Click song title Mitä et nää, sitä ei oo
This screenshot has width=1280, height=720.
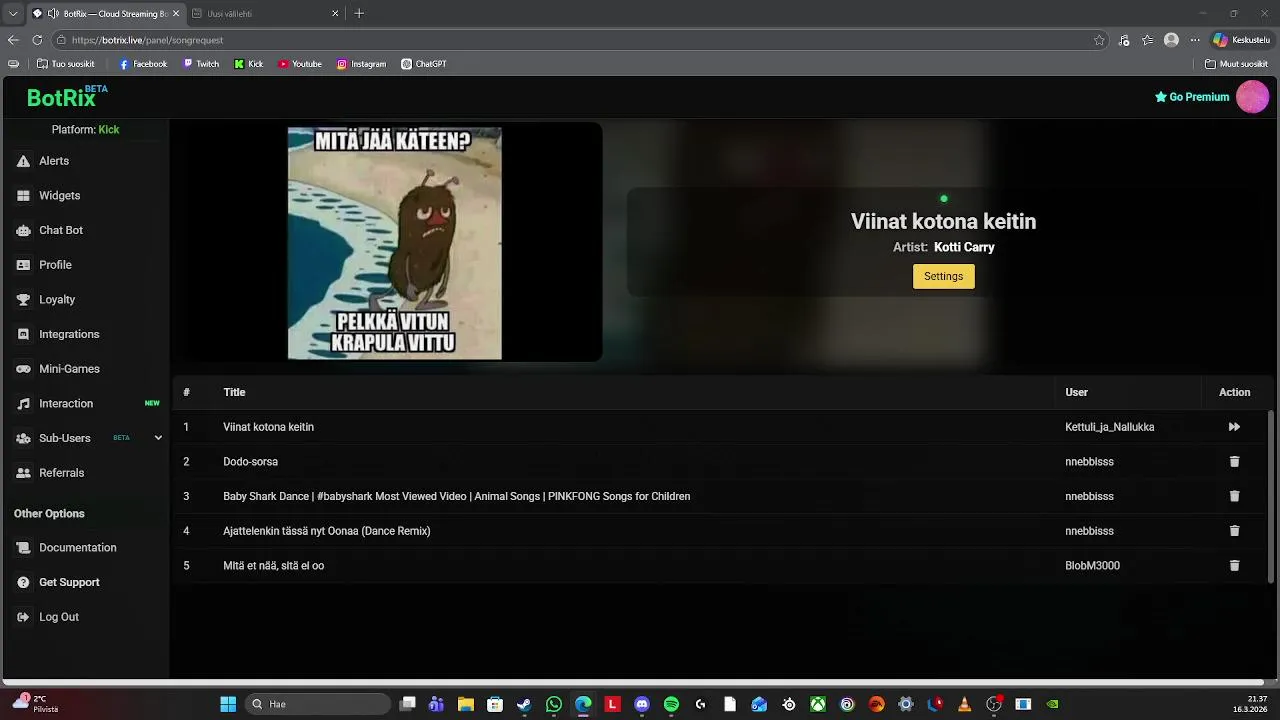pyautogui.click(x=274, y=566)
